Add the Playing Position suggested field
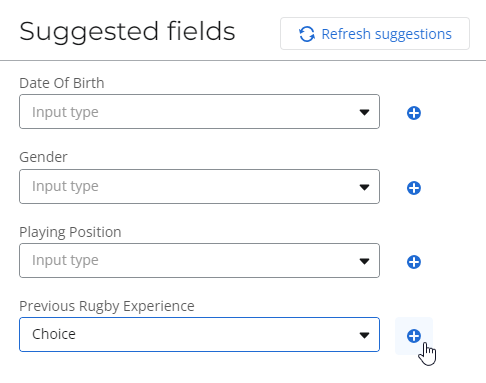Image resolution: width=486 pixels, height=383 pixels. 414,262
